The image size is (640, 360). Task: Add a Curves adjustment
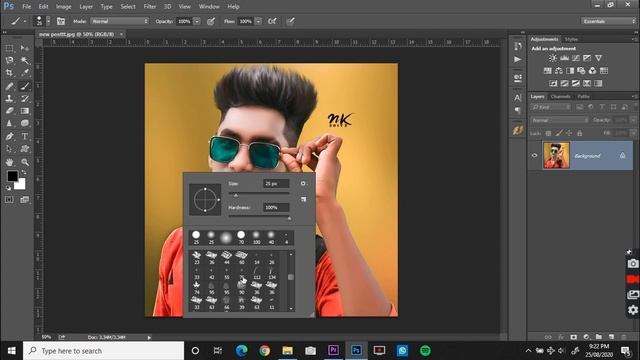tap(576, 58)
